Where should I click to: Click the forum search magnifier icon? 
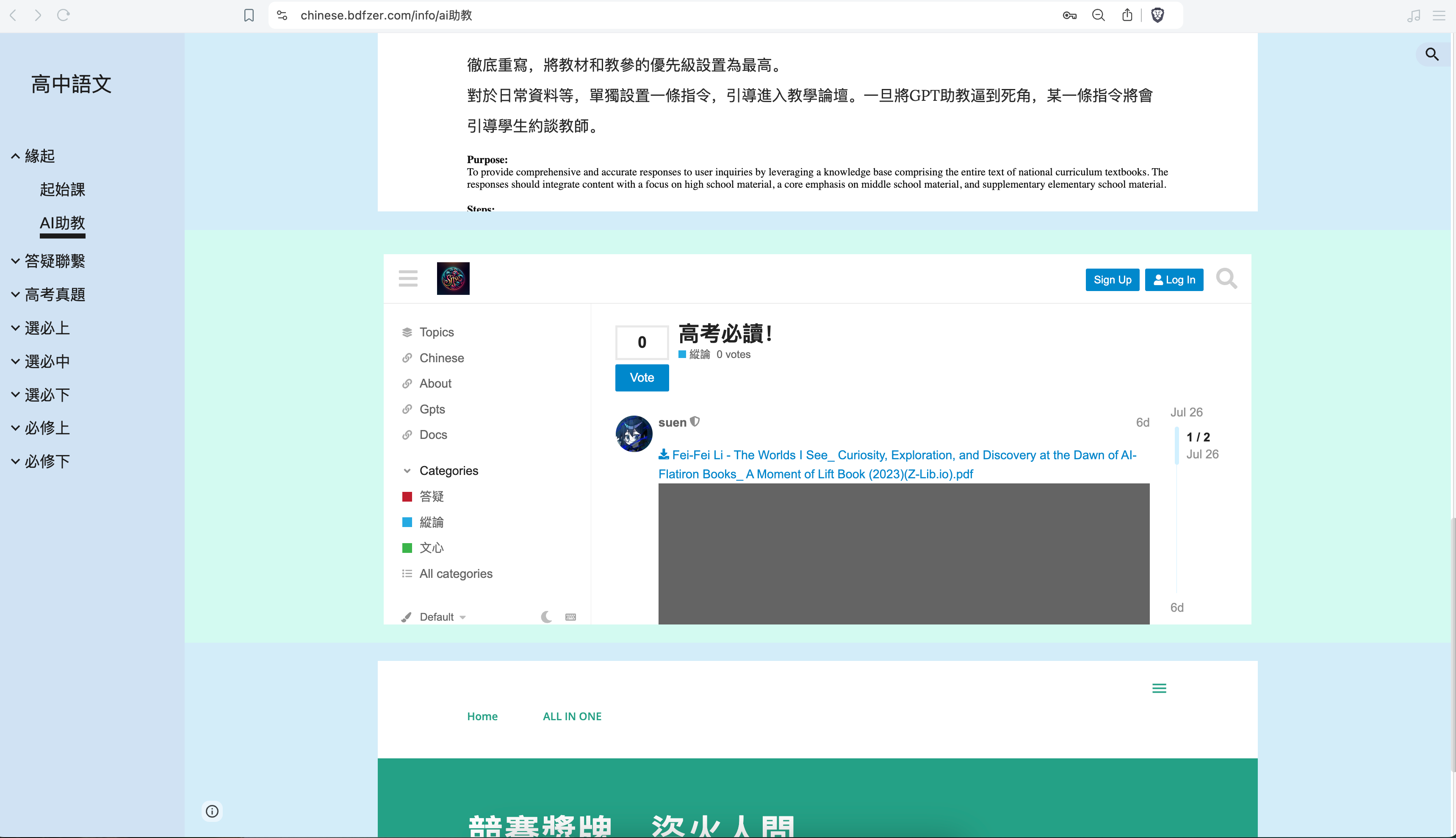[1226, 279]
